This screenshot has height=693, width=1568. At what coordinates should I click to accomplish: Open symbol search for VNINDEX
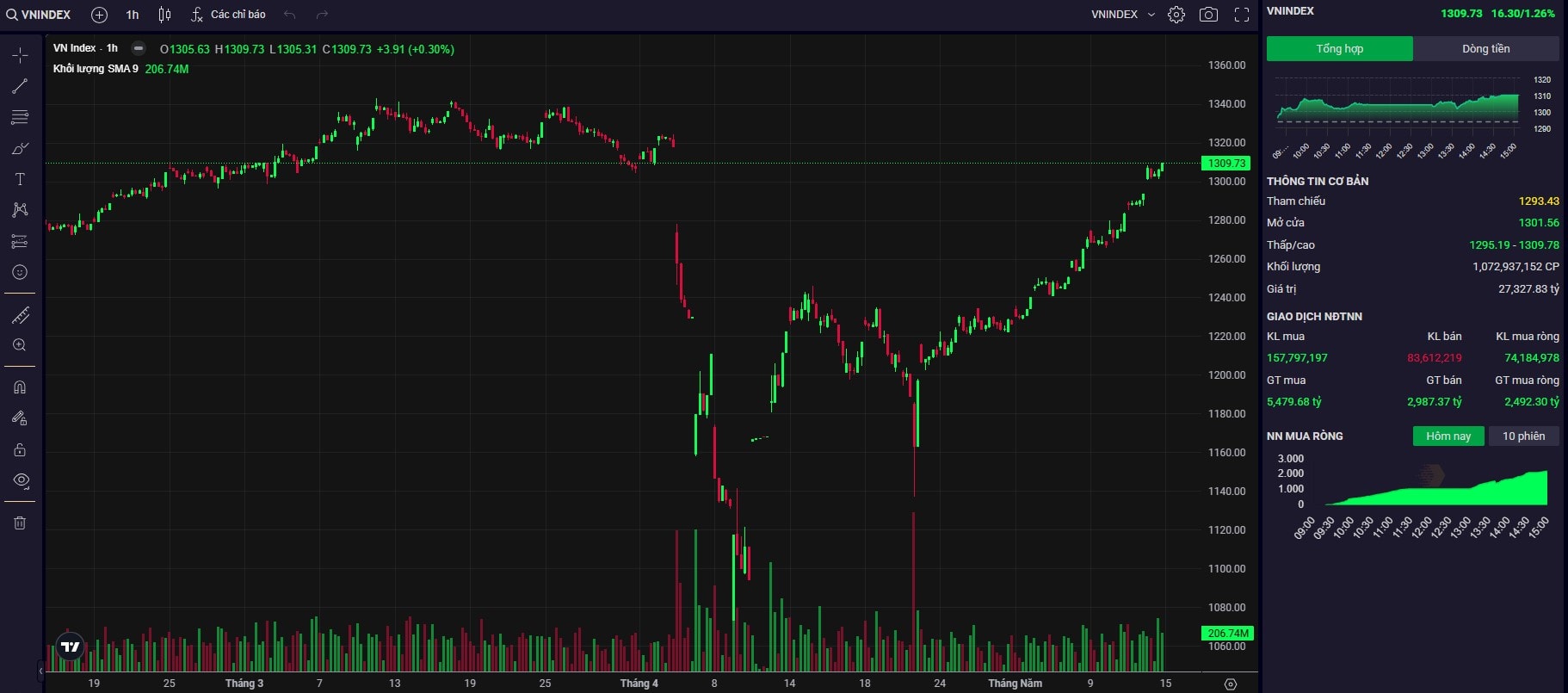(39, 15)
